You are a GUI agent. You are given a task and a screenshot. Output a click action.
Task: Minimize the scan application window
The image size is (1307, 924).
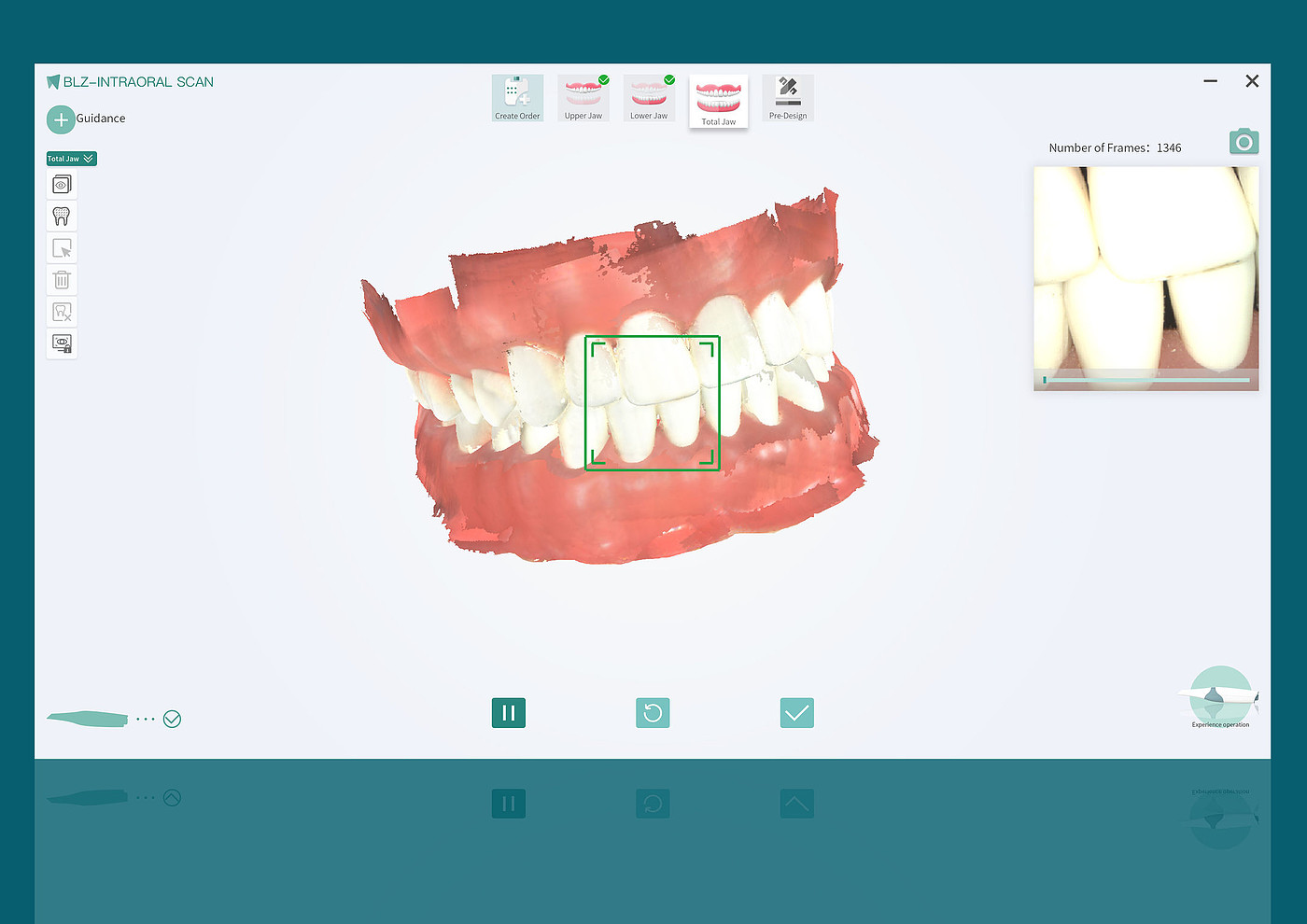coord(1211,81)
